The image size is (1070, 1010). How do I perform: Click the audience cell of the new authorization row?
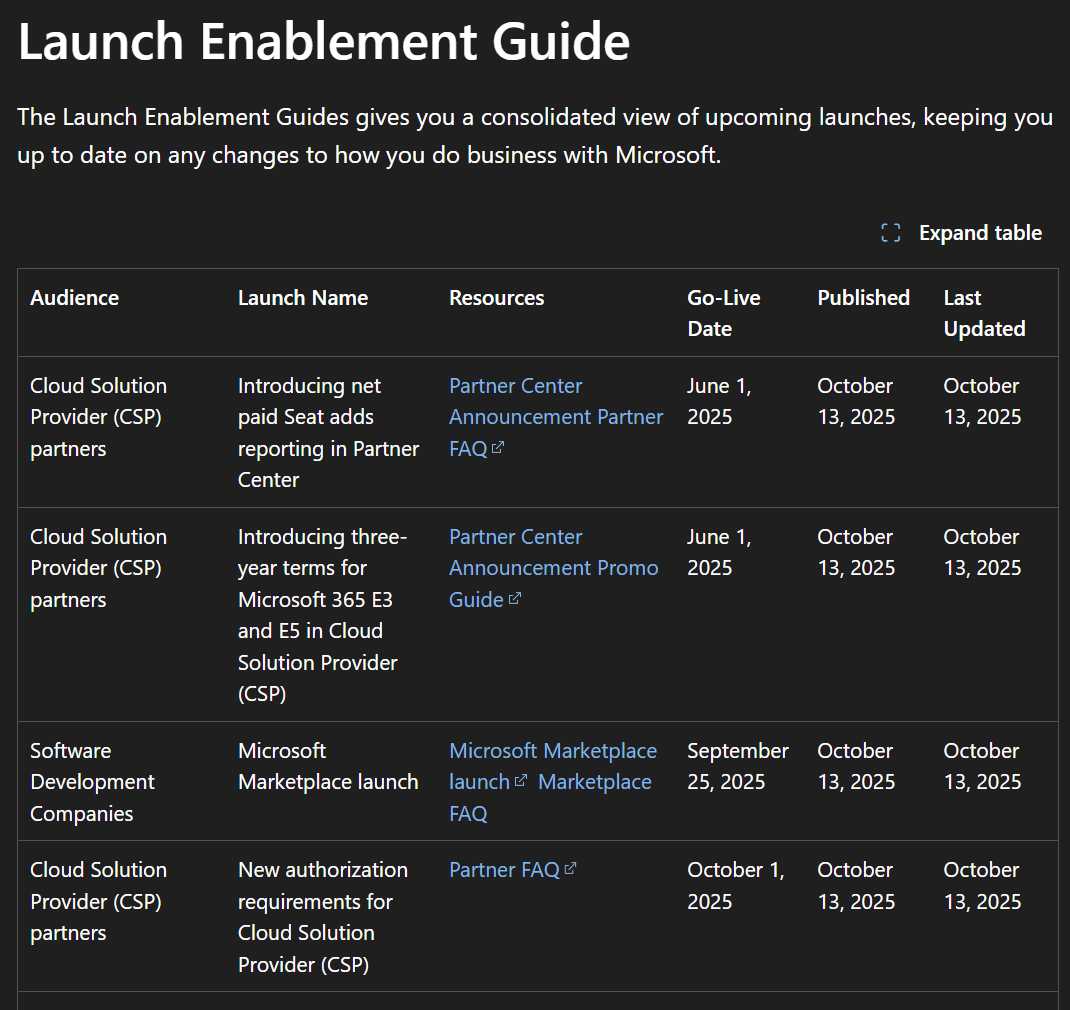(x=98, y=901)
